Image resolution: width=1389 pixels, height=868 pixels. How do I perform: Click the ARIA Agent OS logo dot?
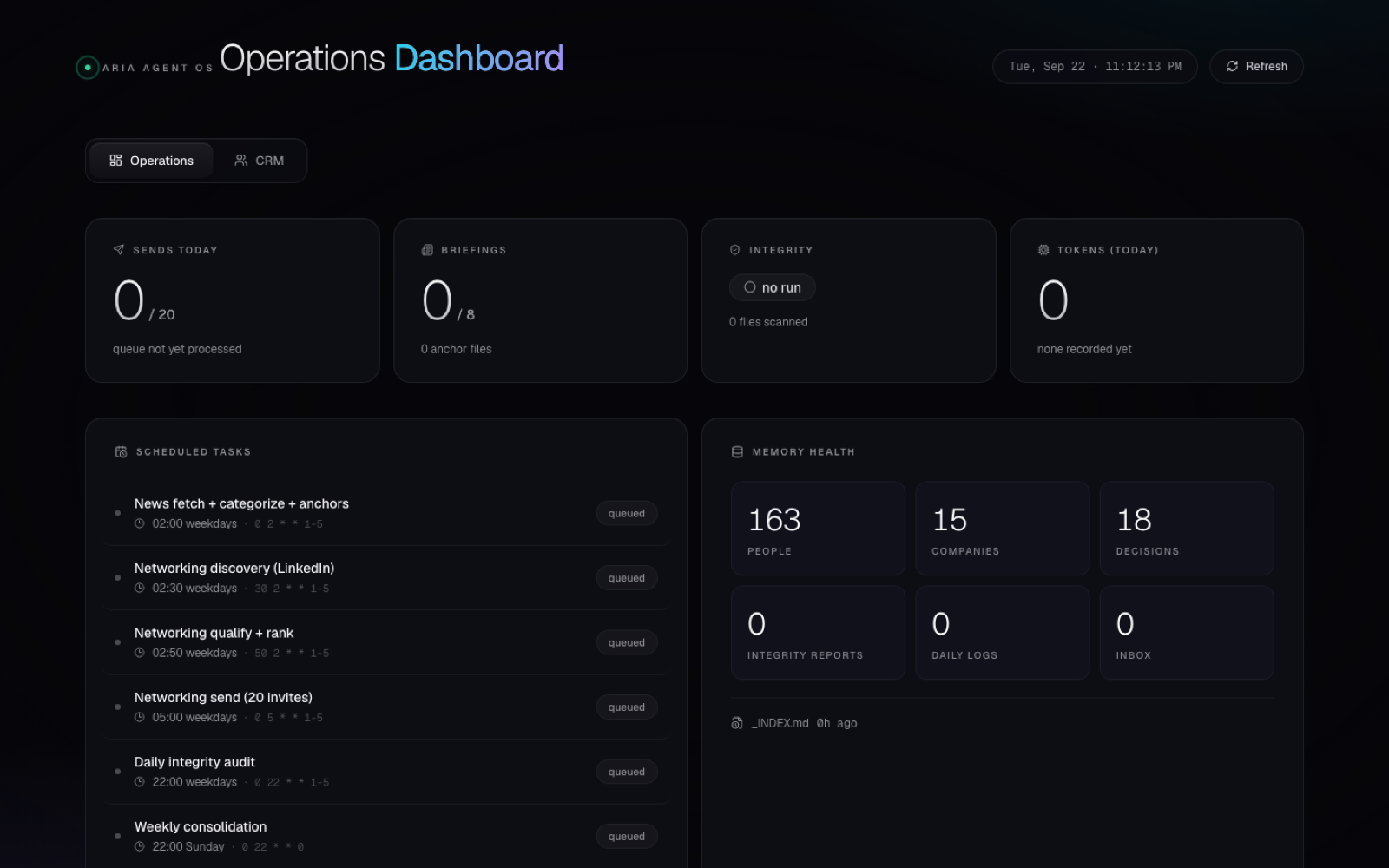tap(88, 68)
